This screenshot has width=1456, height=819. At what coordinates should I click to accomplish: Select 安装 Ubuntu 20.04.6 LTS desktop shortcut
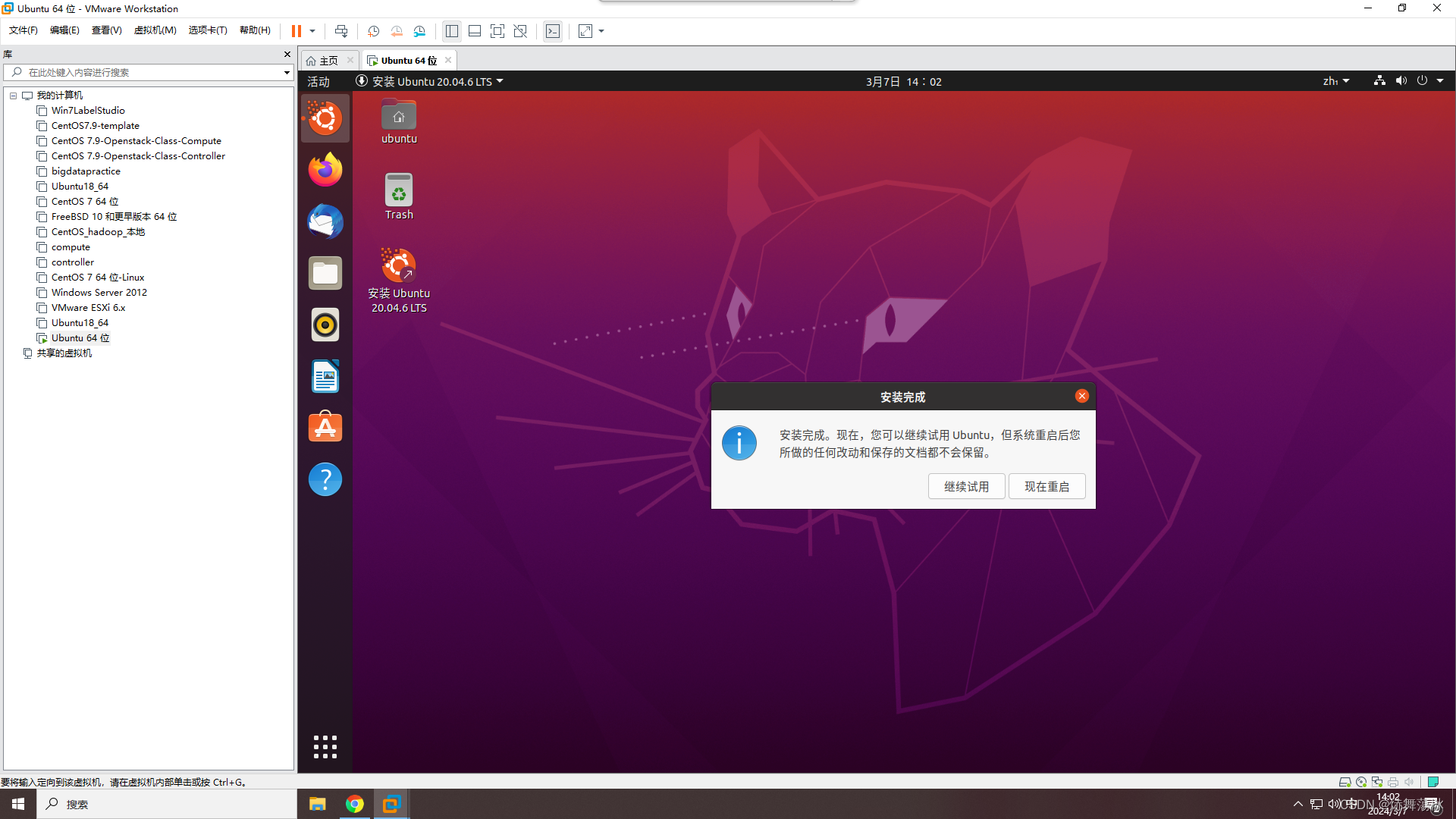(x=399, y=281)
